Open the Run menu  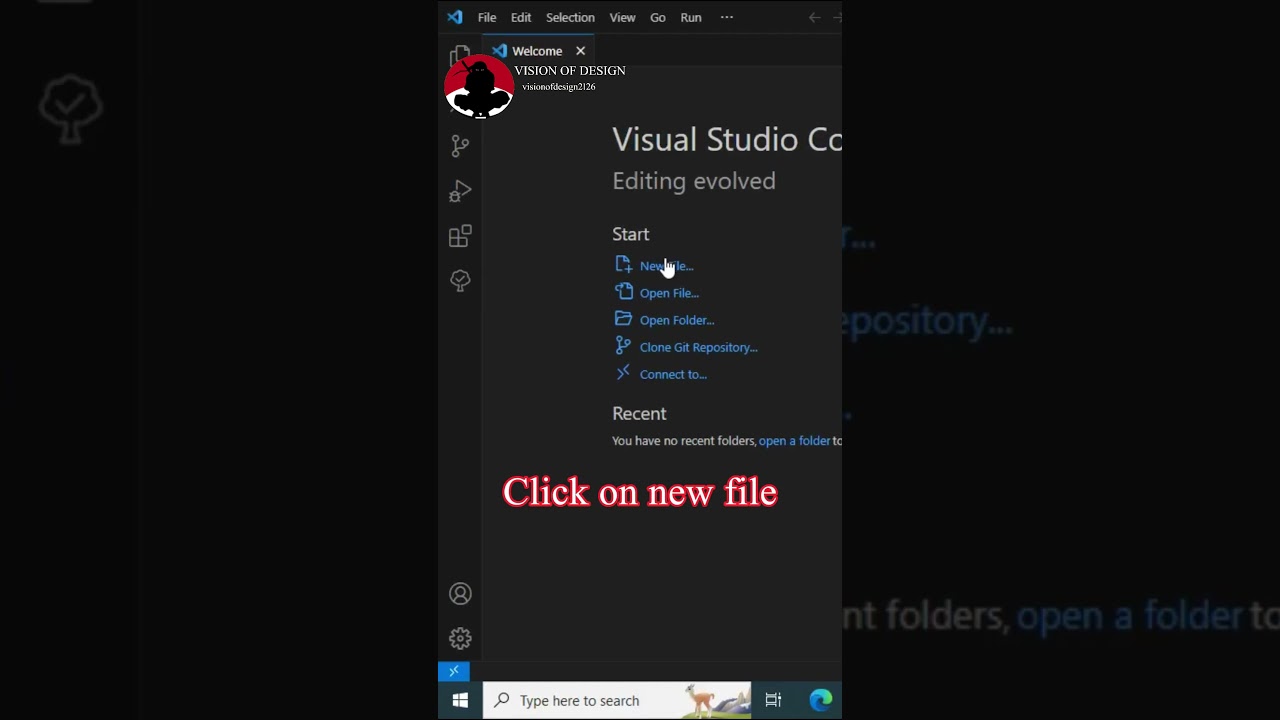[x=691, y=17]
